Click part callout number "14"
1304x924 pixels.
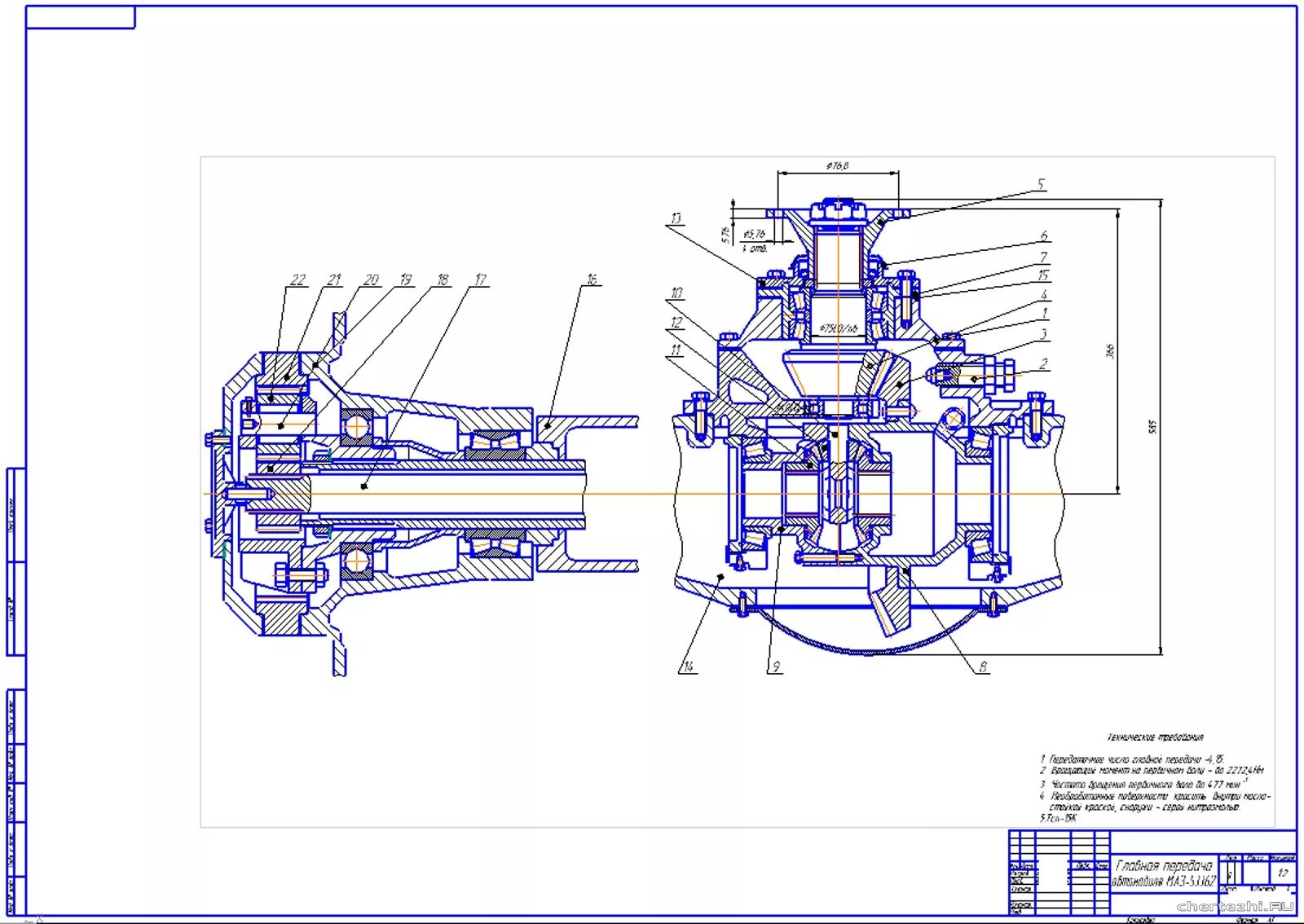688,667
